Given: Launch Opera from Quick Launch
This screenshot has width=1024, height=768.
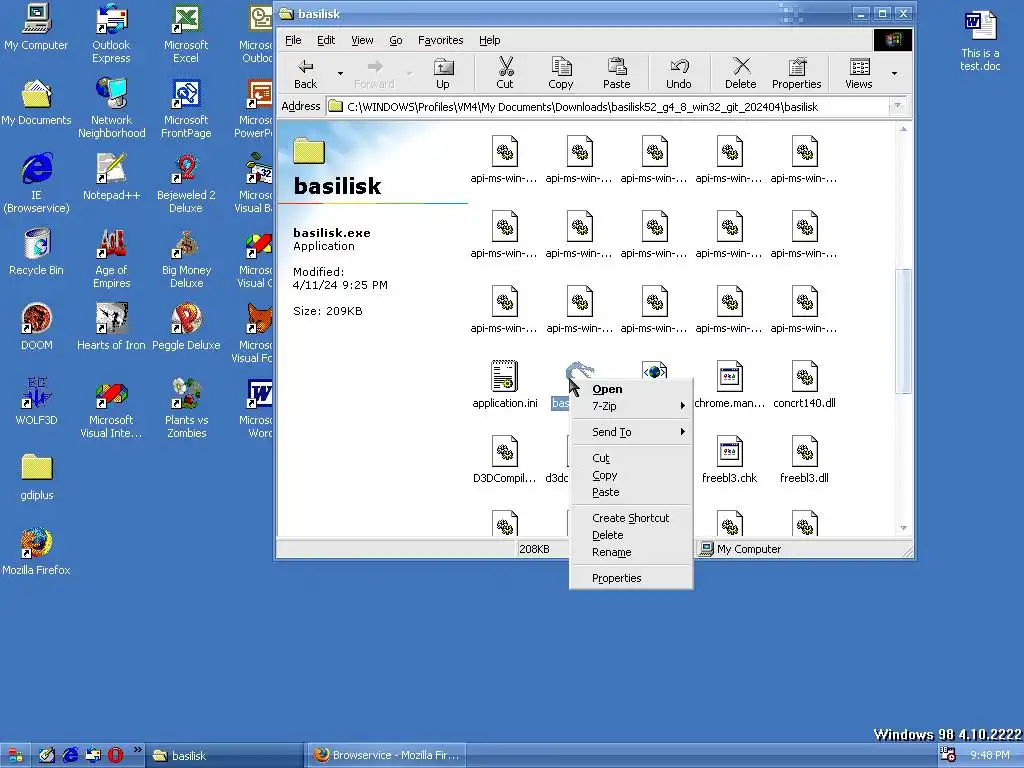Looking at the screenshot, I should coord(116,755).
